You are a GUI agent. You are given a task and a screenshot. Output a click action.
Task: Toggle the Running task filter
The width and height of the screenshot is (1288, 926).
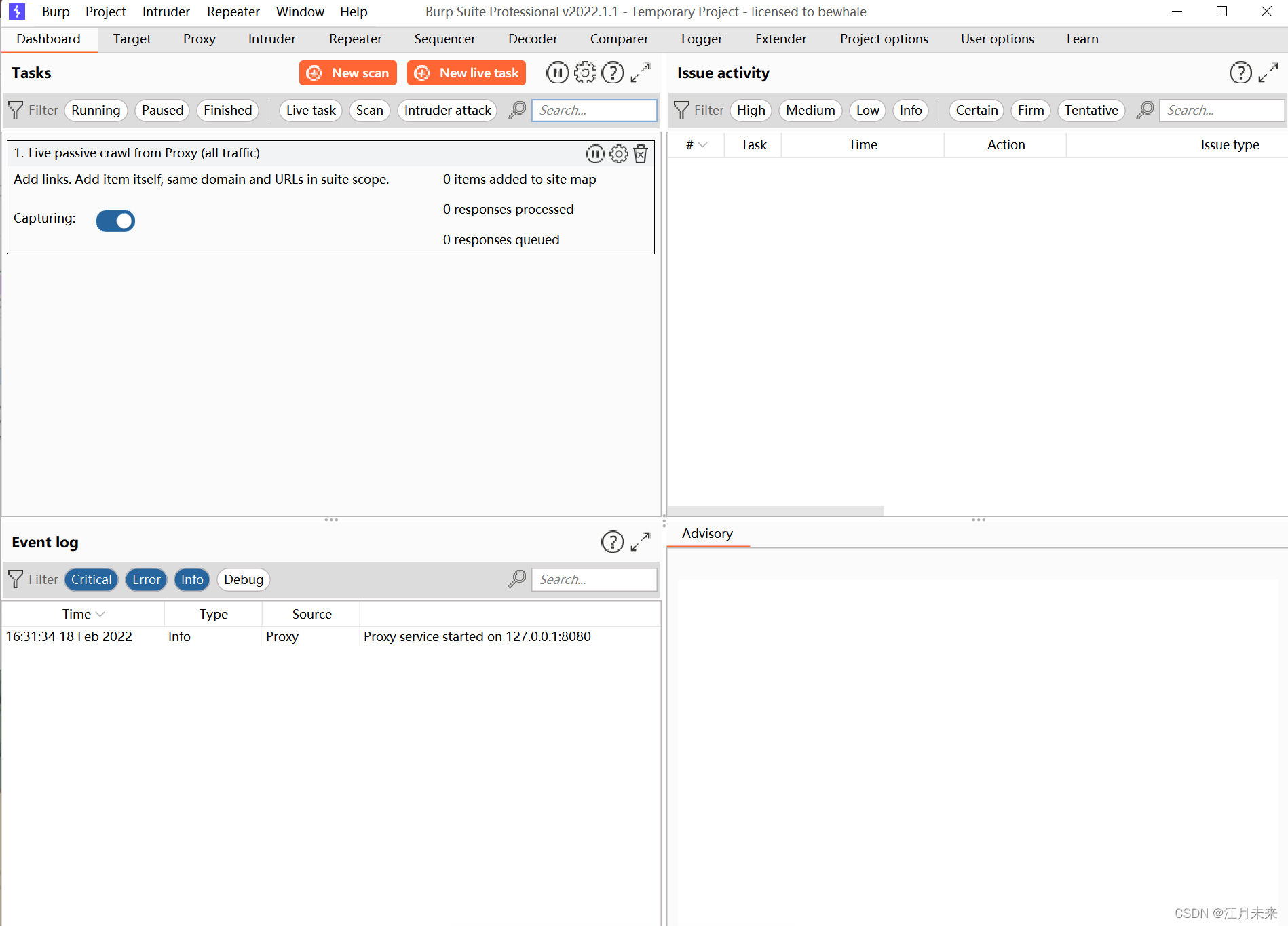(96, 110)
